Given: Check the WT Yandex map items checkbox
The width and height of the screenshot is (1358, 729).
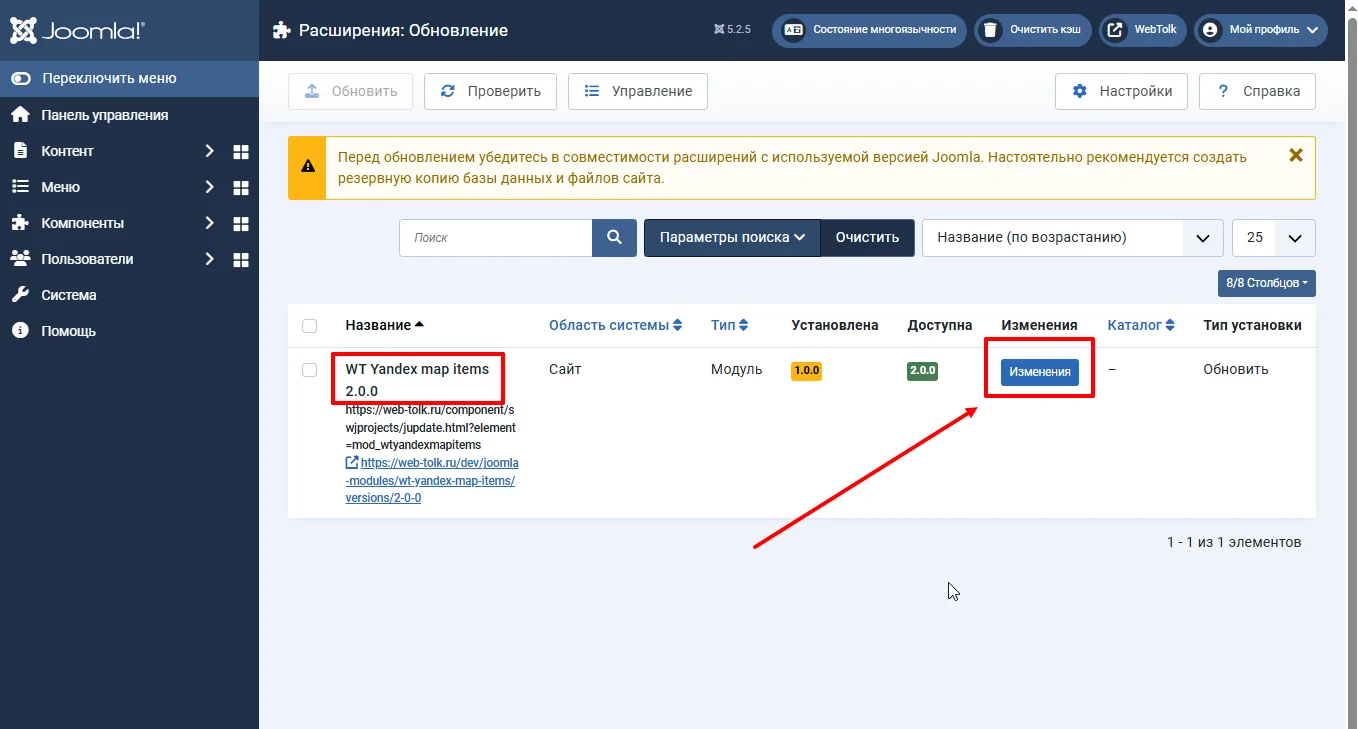Looking at the screenshot, I should tap(310, 370).
